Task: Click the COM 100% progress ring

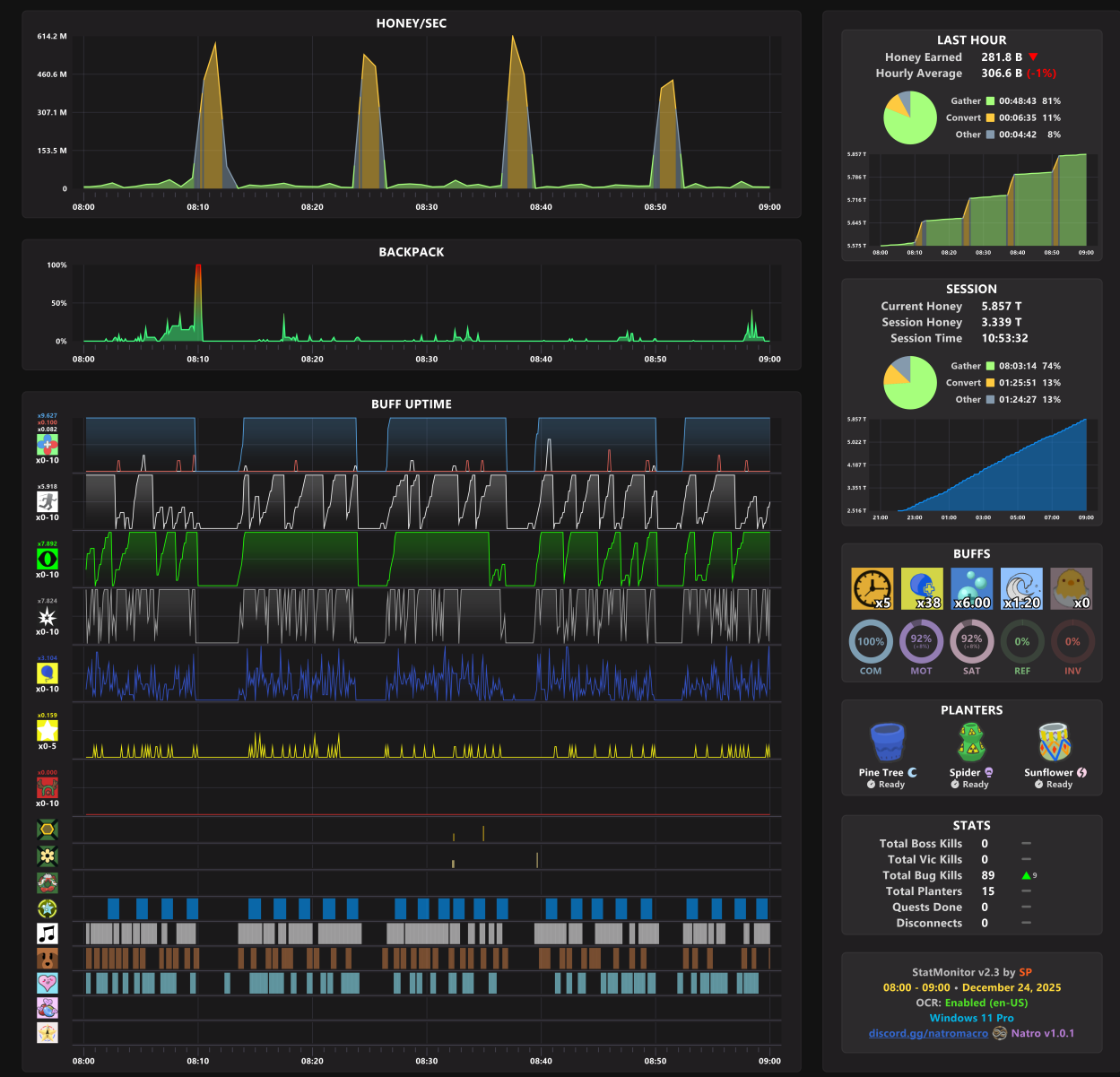Action: [871, 641]
